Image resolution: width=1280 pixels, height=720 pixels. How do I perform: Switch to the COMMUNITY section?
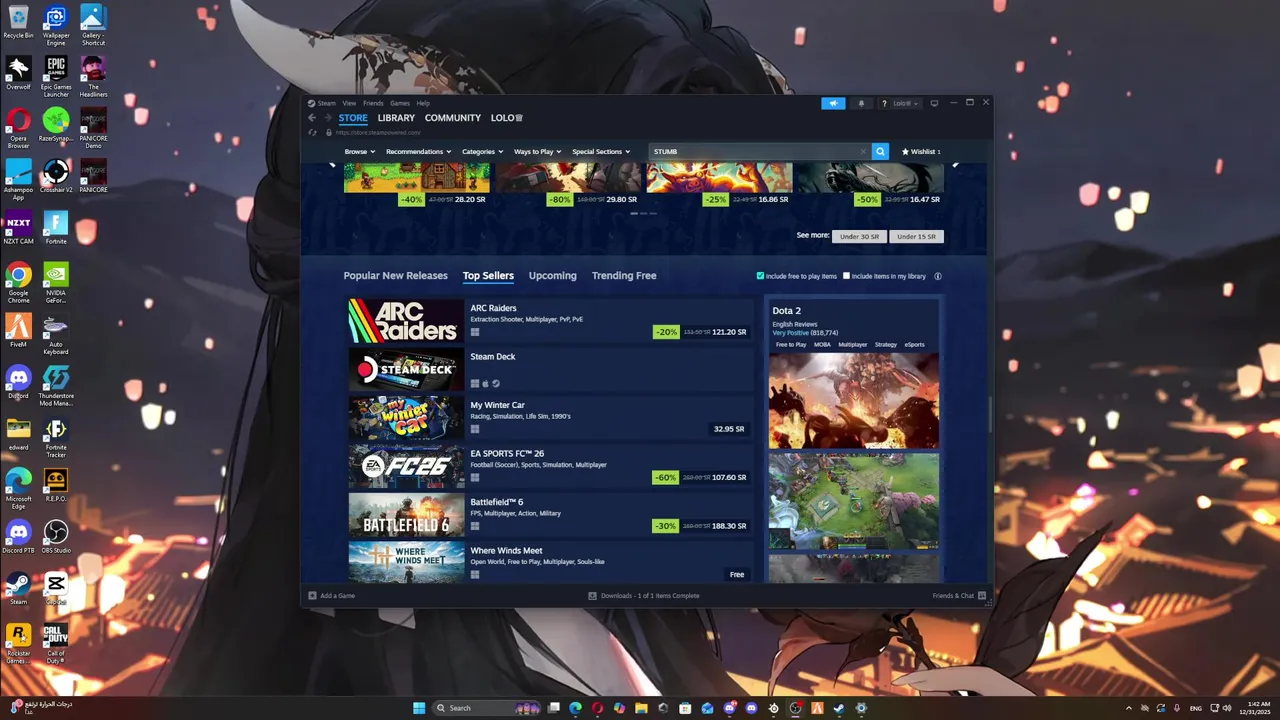[453, 118]
